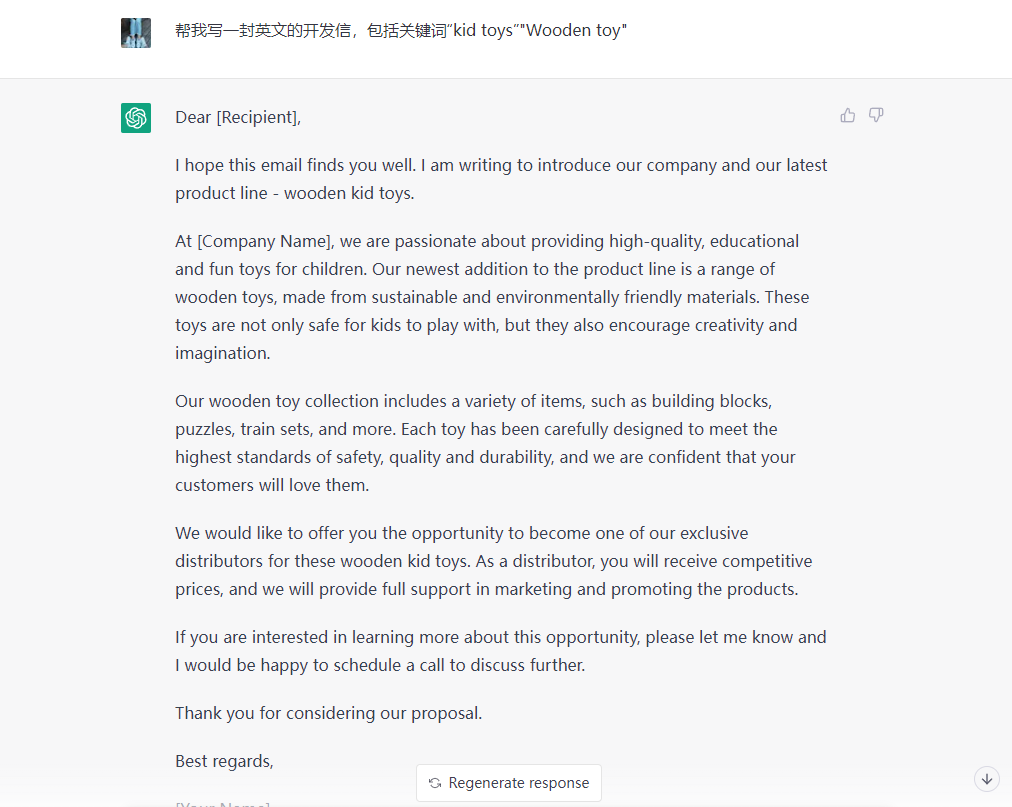Viewport: 1012px width, 807px height.
Task: Click the words "building blocks" in the reply
Action: [x=711, y=402]
